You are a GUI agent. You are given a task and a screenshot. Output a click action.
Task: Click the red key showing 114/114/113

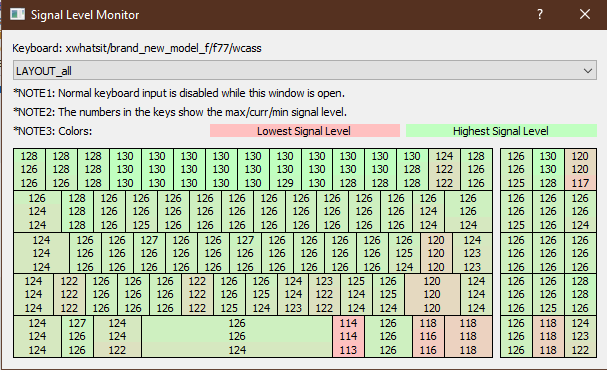pyautogui.click(x=348, y=336)
